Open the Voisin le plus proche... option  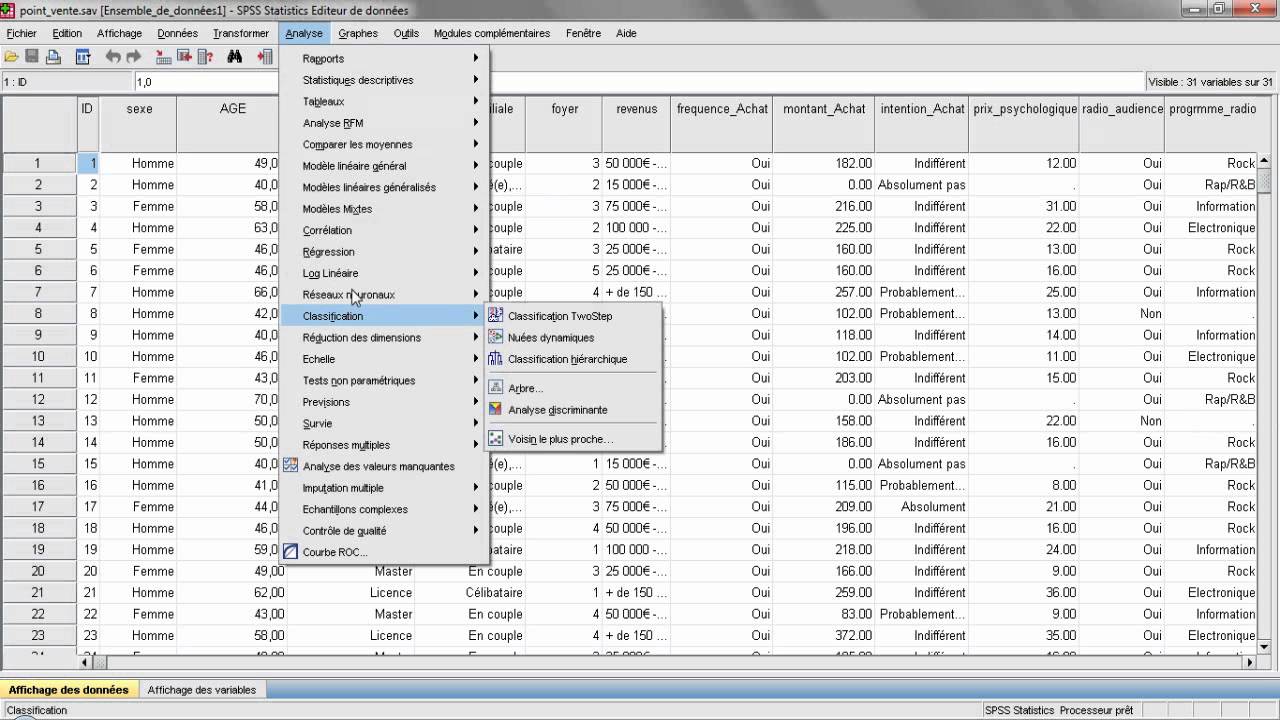point(573,439)
